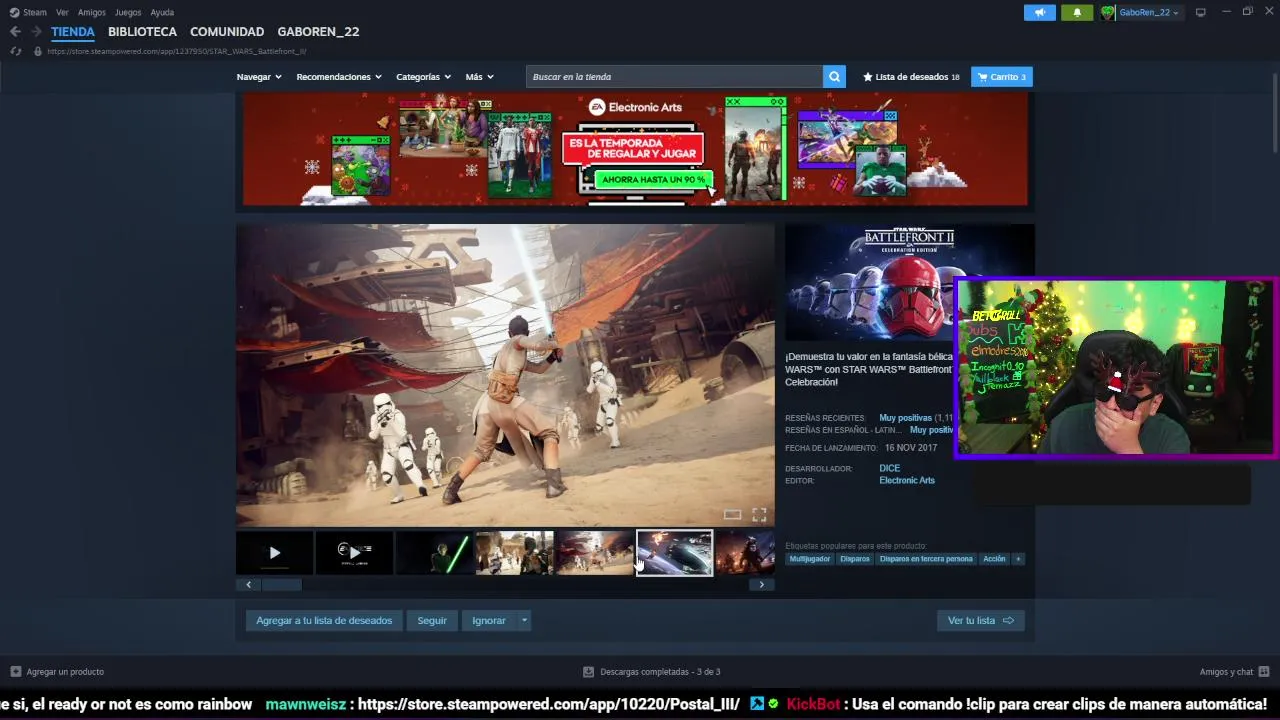The width and height of the screenshot is (1280, 720).
Task: Open Amigos y chat icon
Action: coord(1264,672)
